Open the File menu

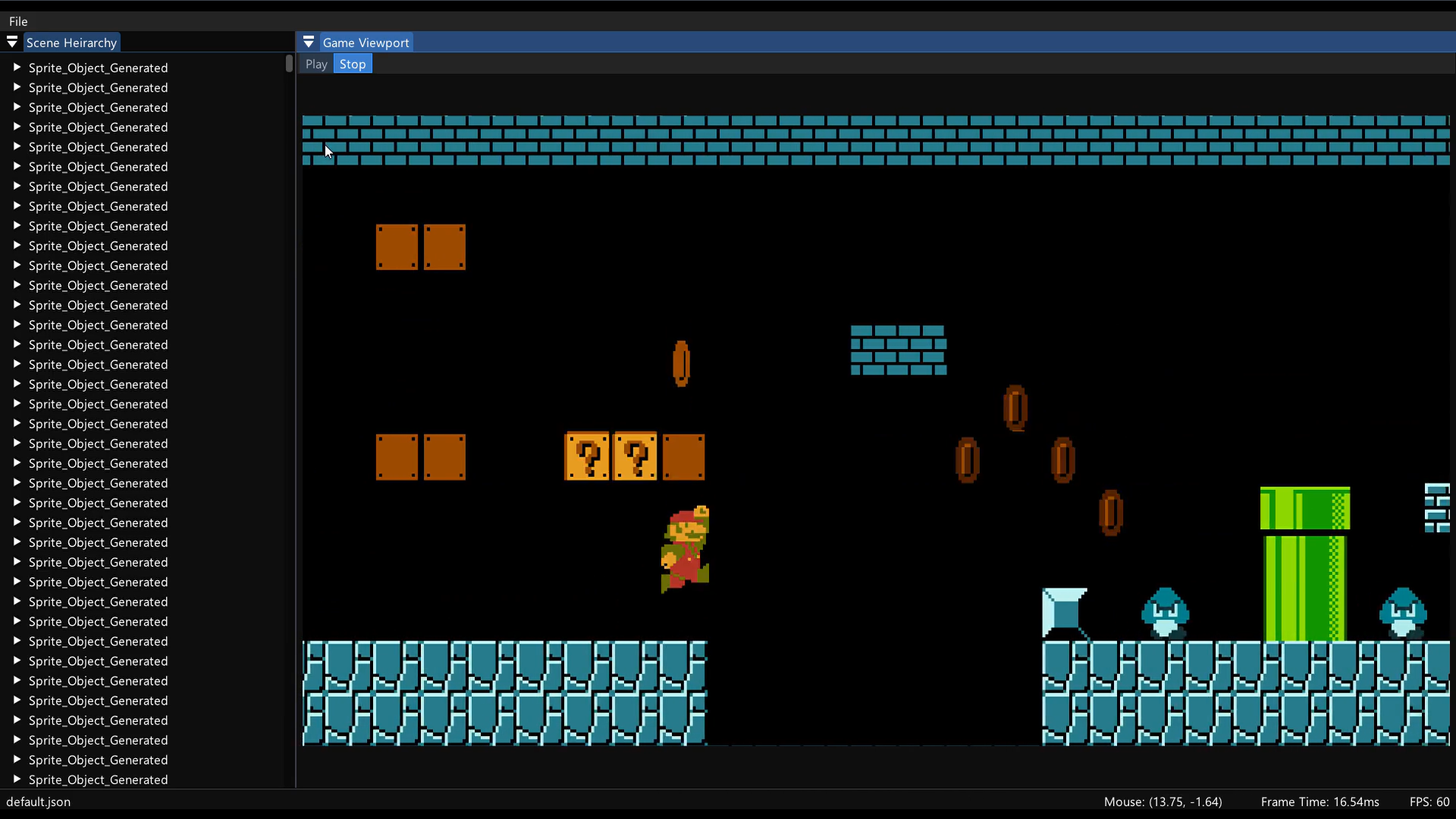[18, 21]
